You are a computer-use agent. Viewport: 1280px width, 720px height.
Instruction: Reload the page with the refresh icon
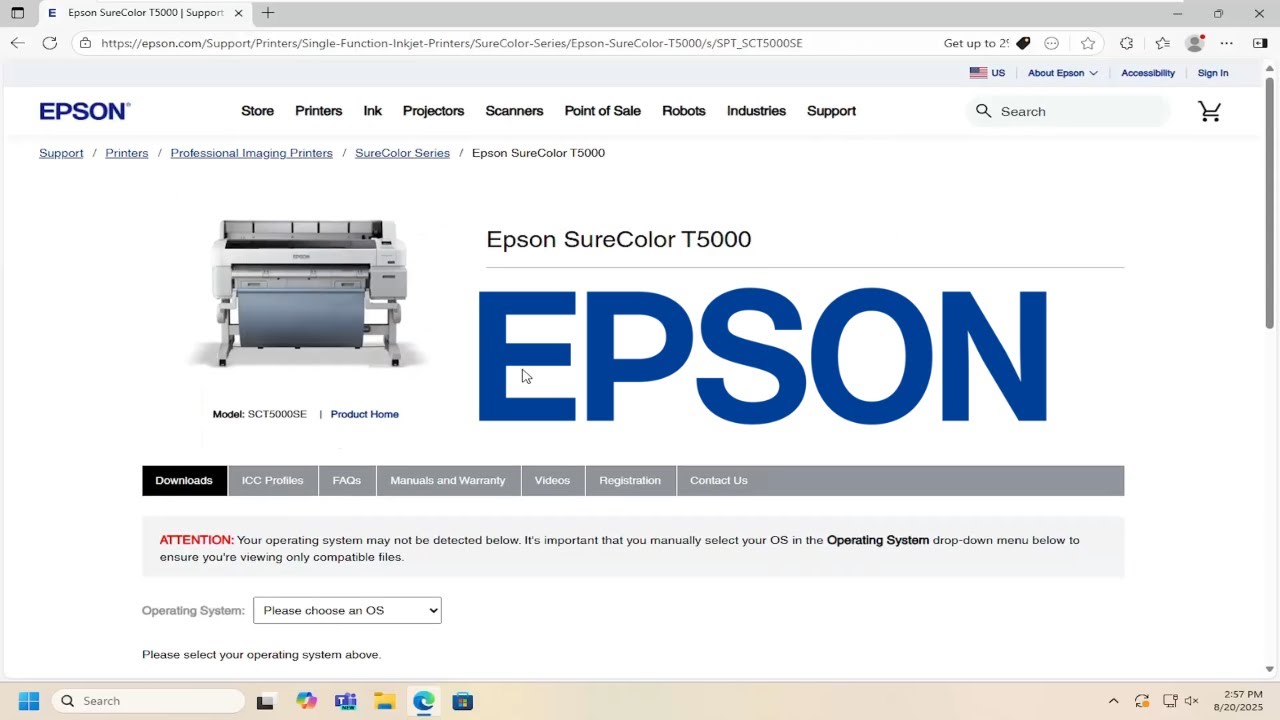point(50,43)
